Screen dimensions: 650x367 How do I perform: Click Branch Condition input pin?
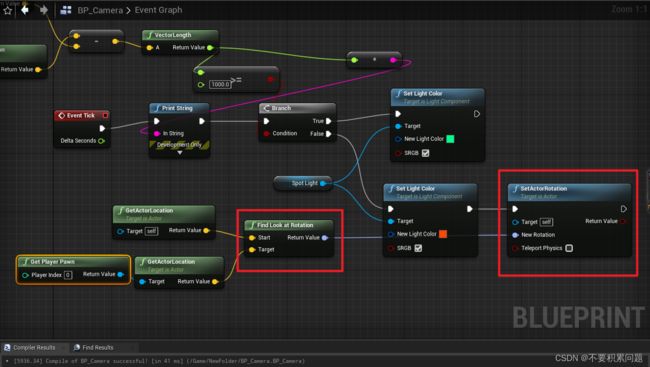(x=267, y=134)
